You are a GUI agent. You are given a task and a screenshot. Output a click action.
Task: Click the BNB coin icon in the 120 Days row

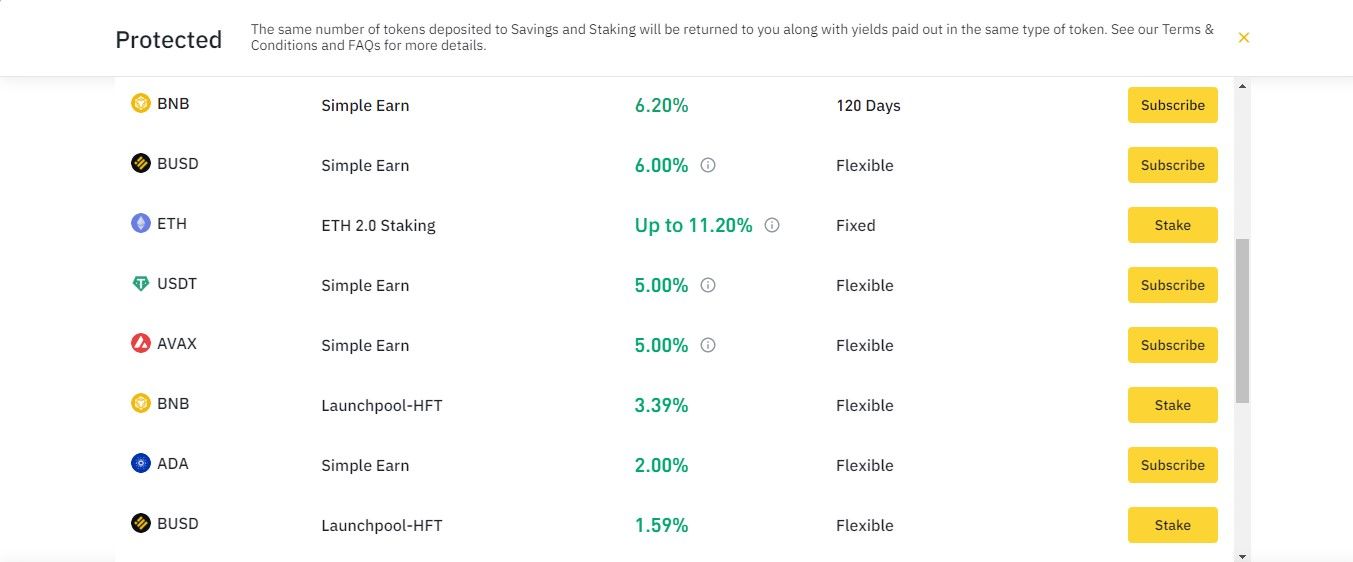[x=141, y=103]
